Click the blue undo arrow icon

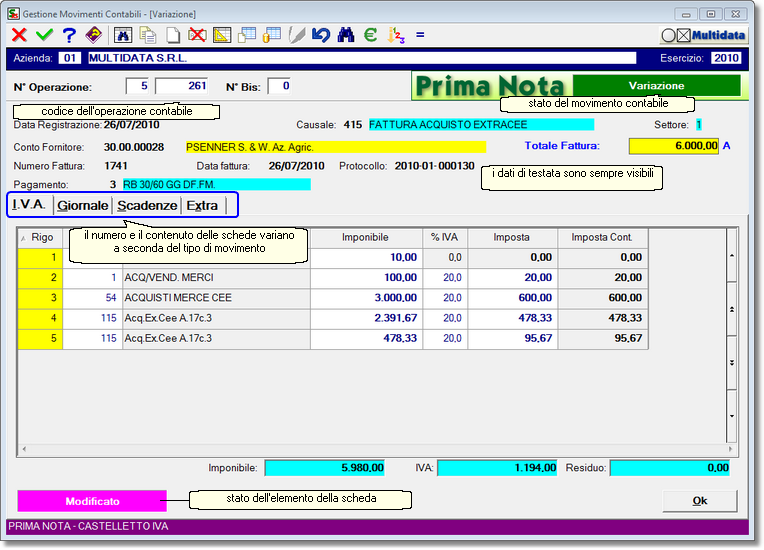click(x=321, y=35)
